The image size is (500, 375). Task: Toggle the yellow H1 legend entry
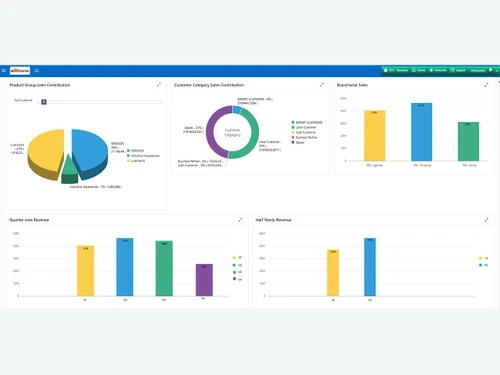(483, 258)
